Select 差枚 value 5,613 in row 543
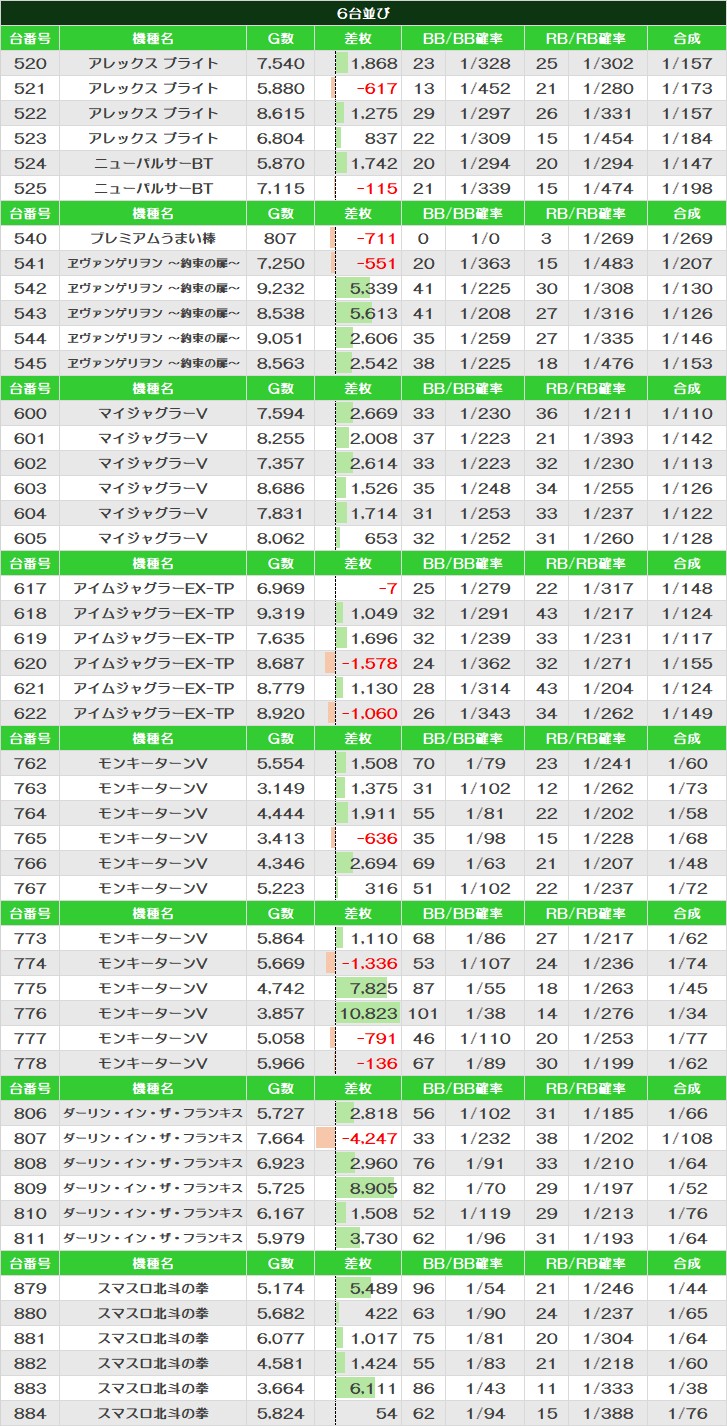This screenshot has height=1426, width=727. (x=374, y=313)
